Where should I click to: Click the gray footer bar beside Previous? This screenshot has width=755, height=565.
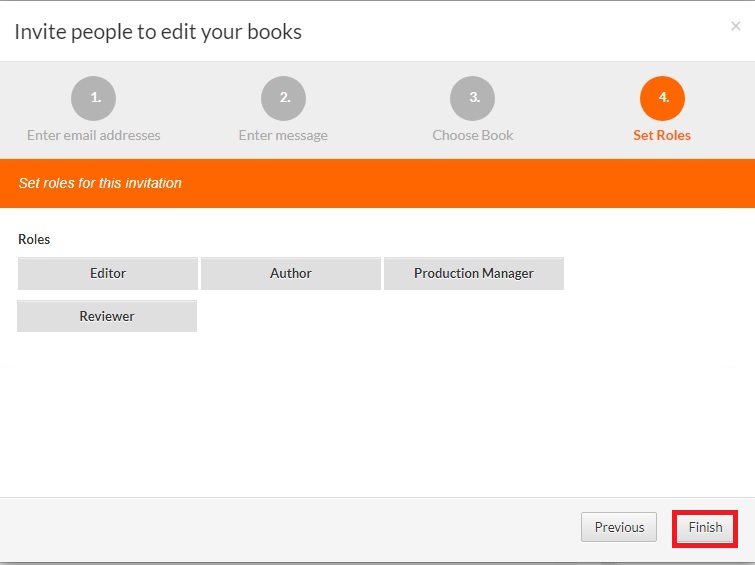300,527
